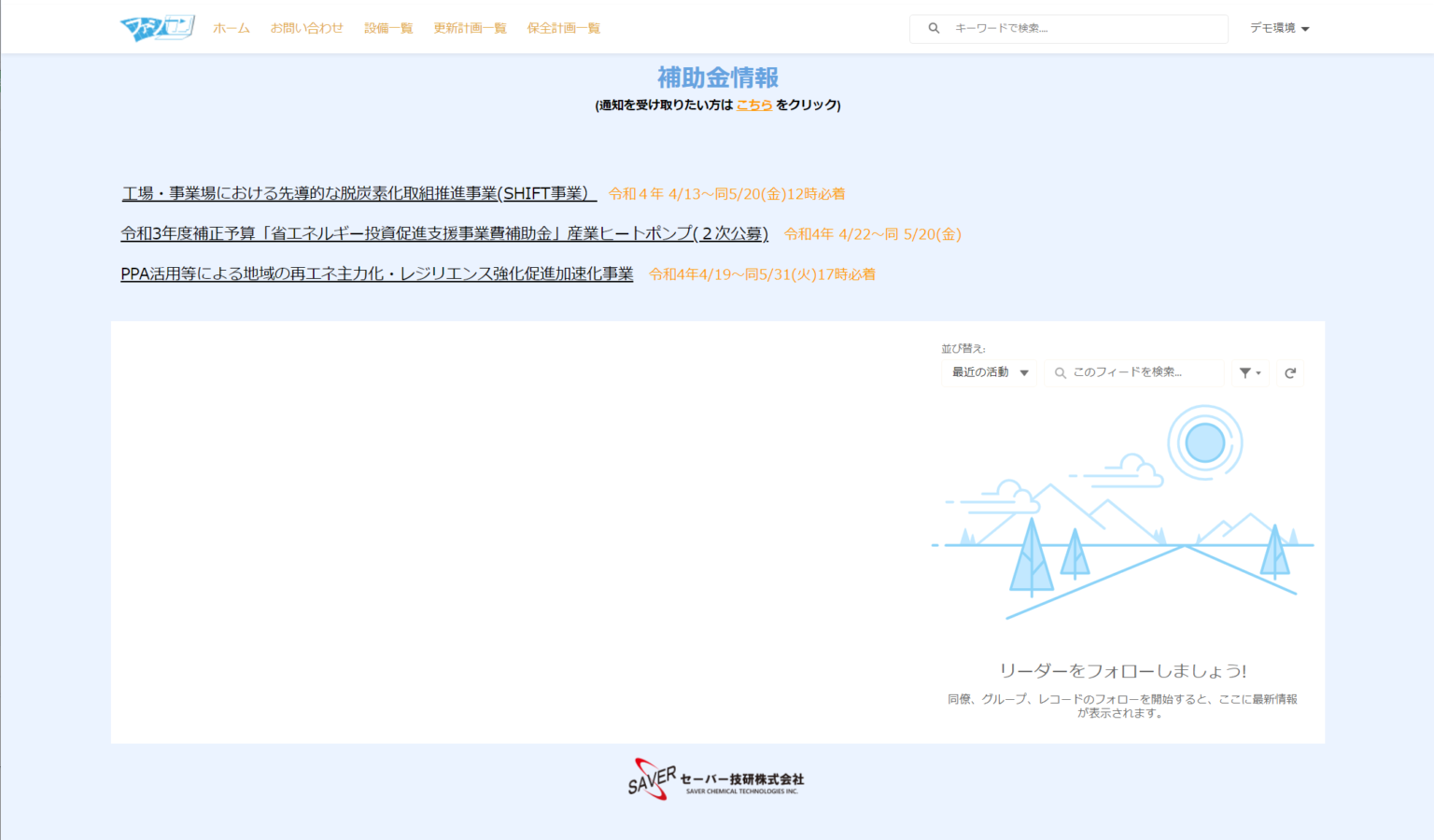This screenshot has width=1434, height=840.
Task: Click the site logo in the header
Action: click(x=158, y=28)
